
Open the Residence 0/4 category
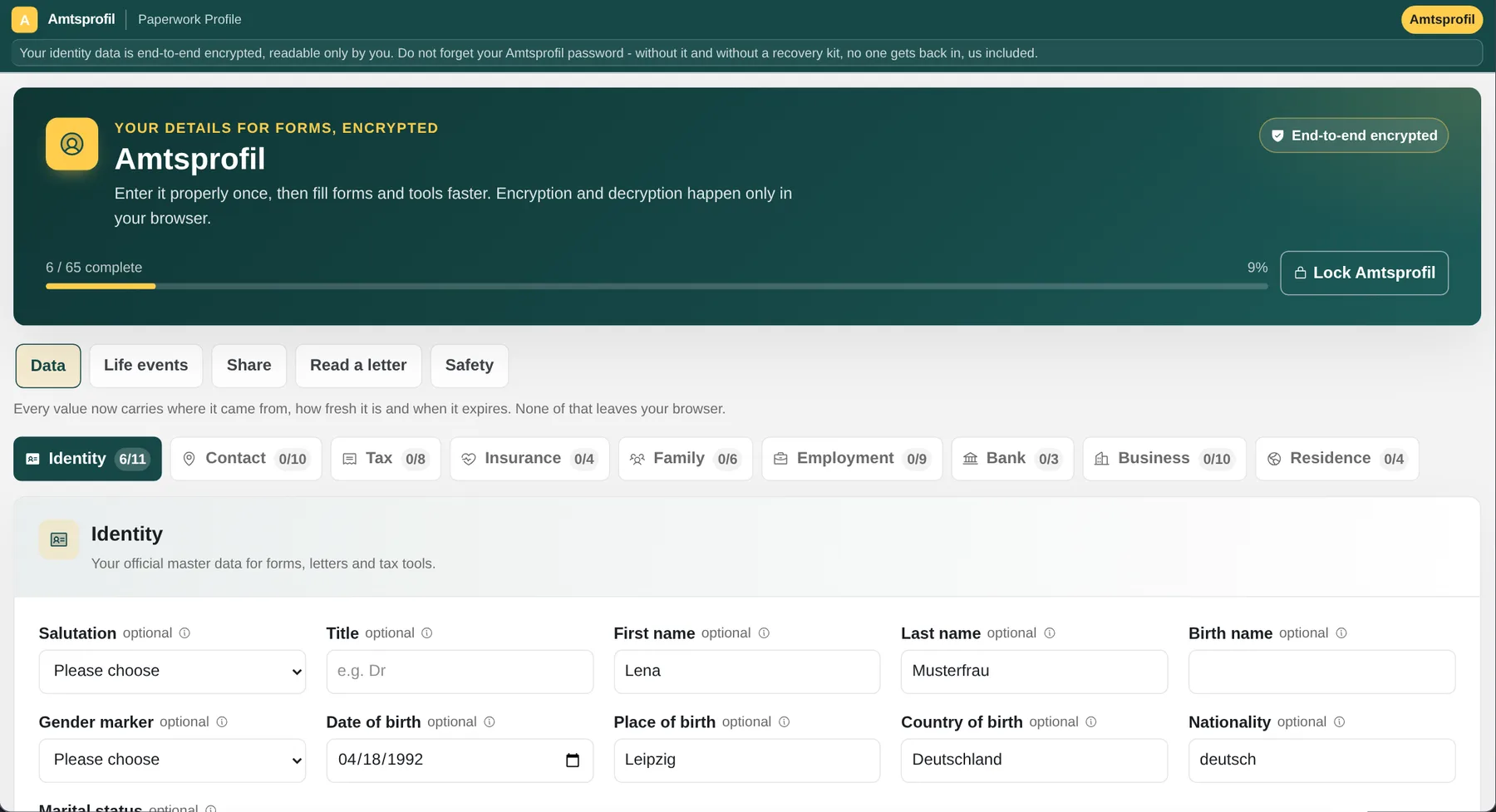(1337, 459)
